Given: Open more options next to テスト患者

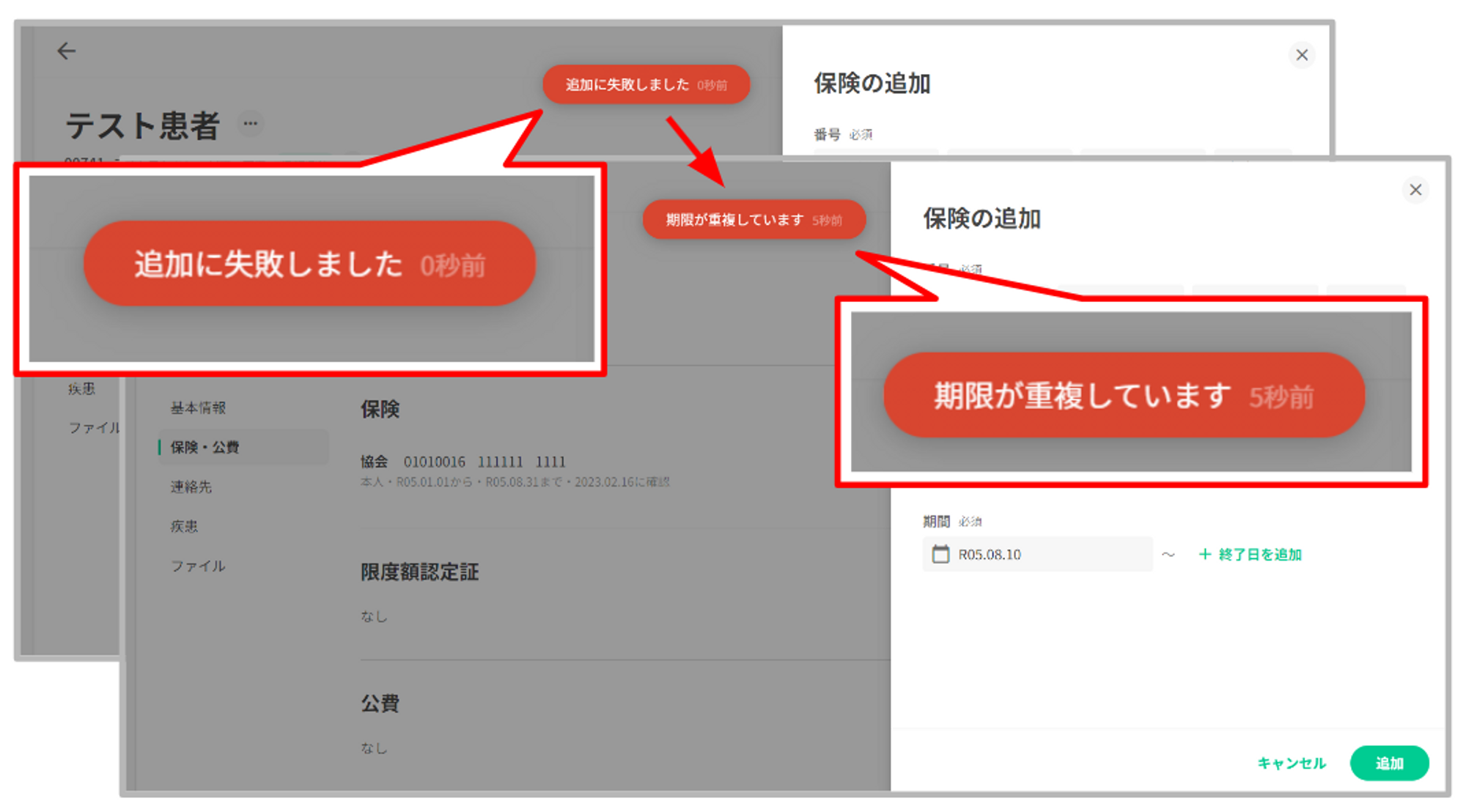Looking at the screenshot, I should (251, 123).
